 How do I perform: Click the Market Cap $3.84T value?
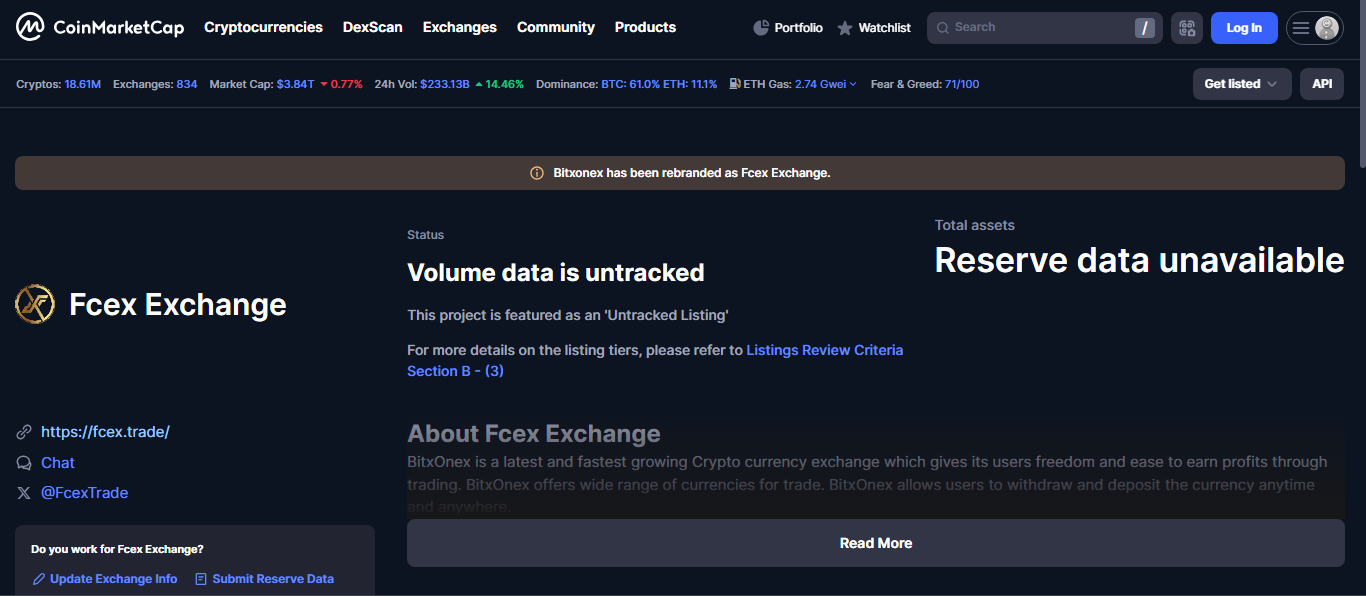[x=295, y=84]
